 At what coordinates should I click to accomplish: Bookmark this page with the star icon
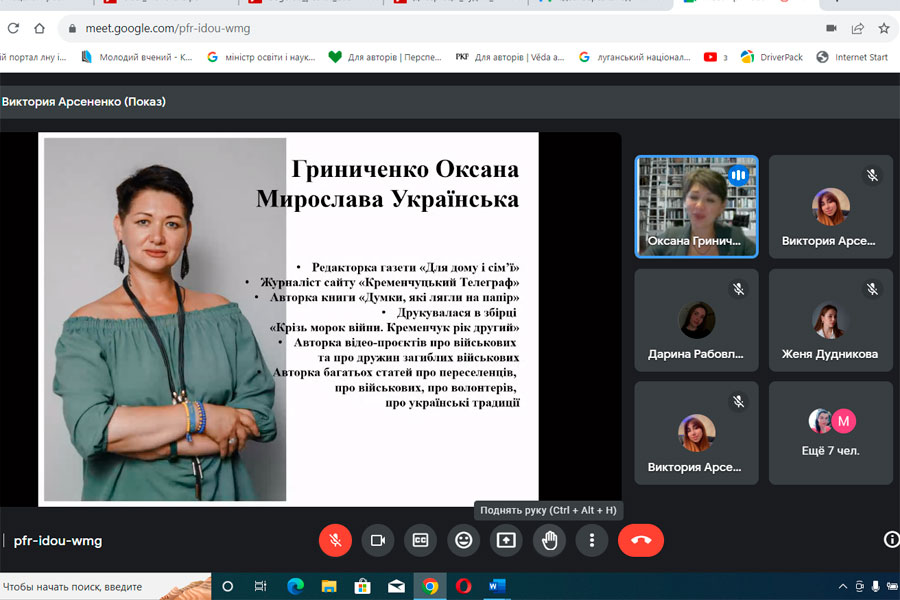pyautogui.click(x=884, y=28)
